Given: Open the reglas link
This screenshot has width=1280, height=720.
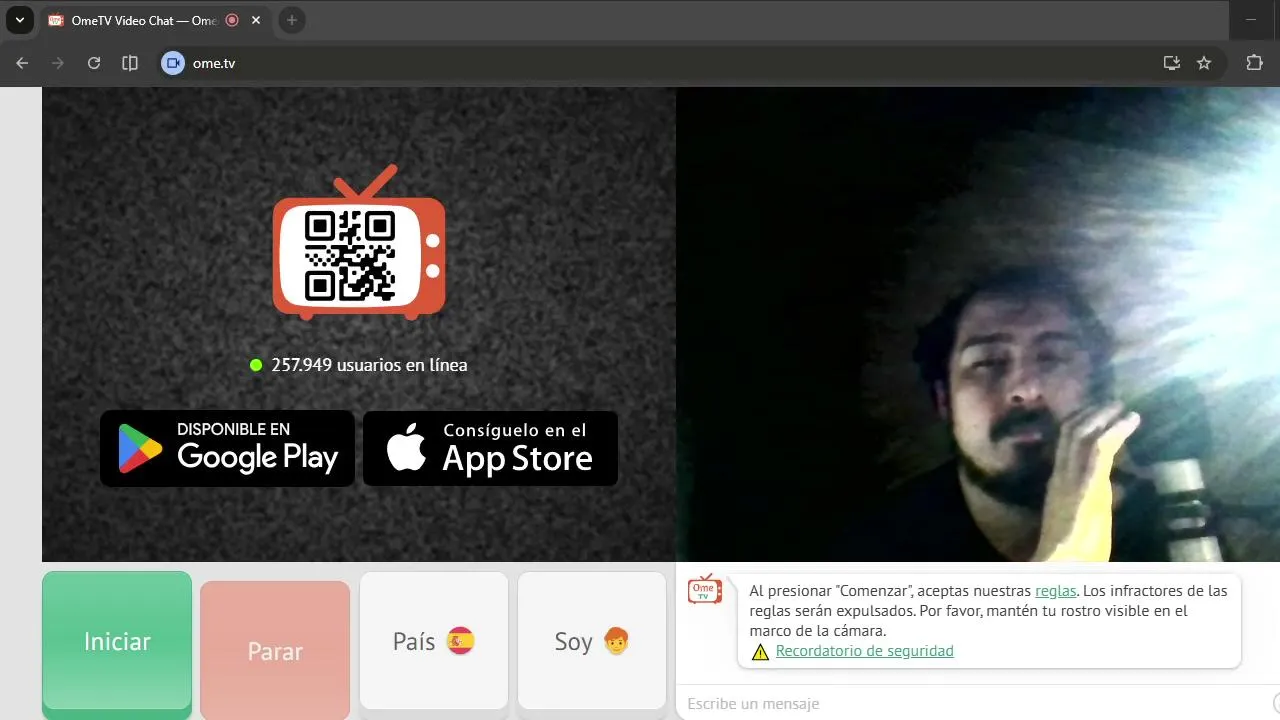Looking at the screenshot, I should point(1056,591).
